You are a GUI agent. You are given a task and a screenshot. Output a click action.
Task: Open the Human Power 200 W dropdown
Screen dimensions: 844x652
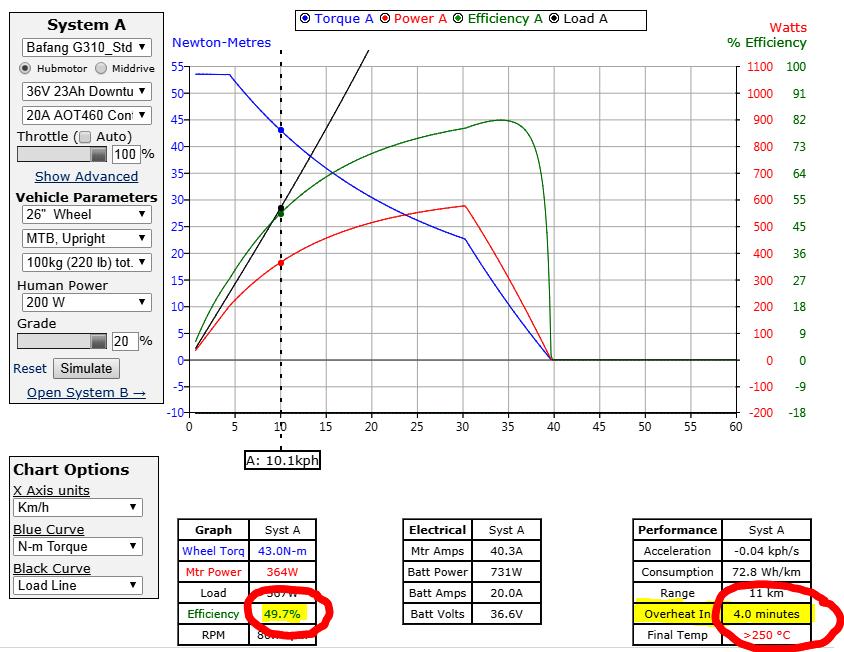pos(86,302)
